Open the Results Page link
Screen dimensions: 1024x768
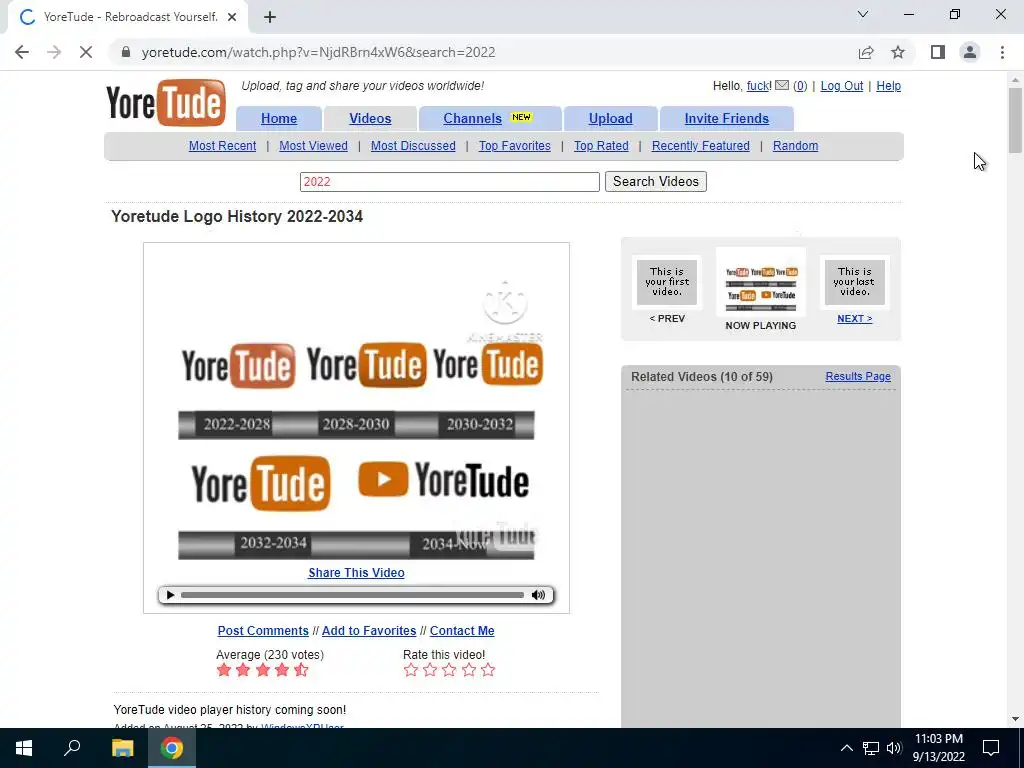858,376
